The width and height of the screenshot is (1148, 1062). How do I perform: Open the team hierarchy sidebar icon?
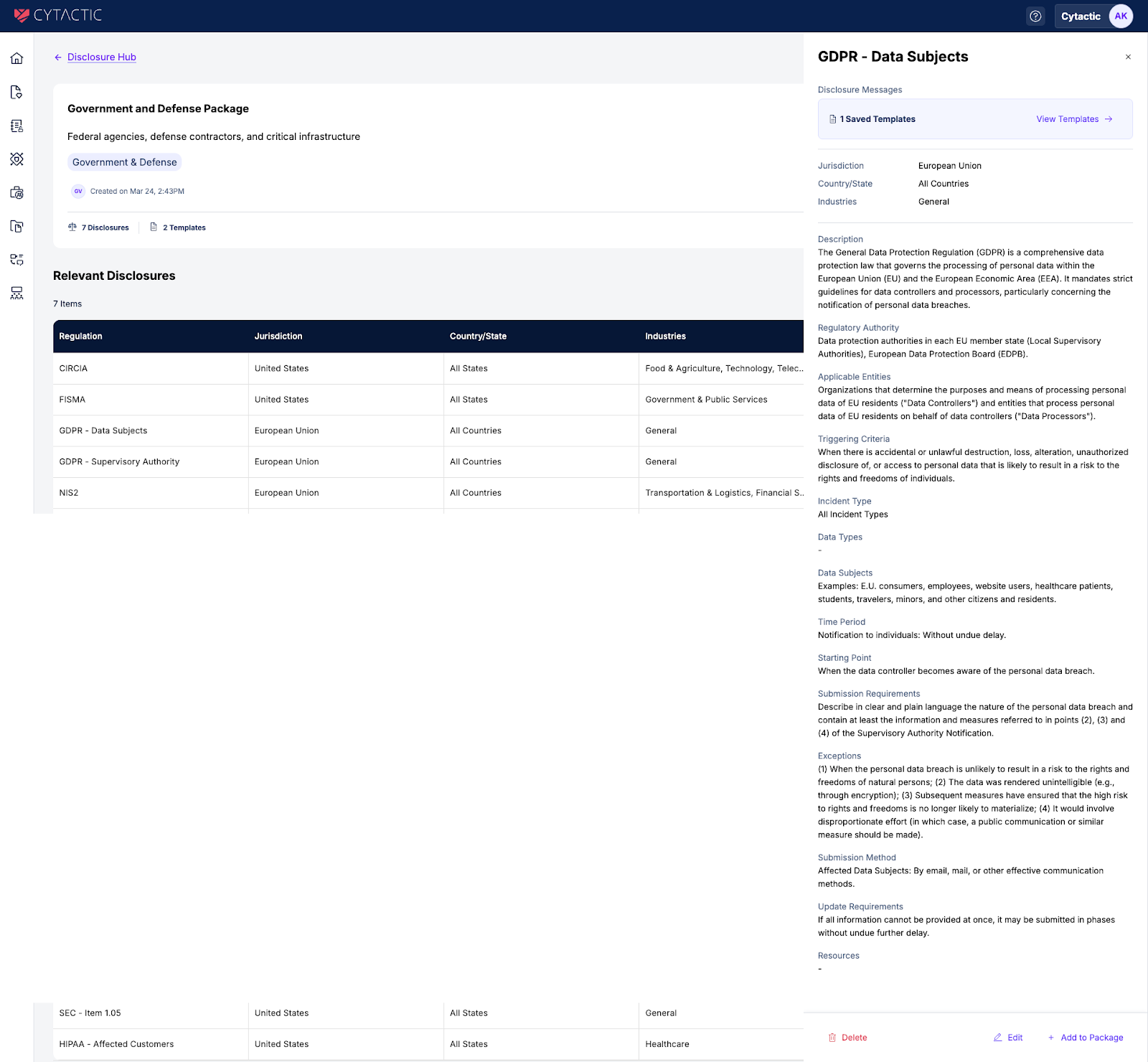17,293
